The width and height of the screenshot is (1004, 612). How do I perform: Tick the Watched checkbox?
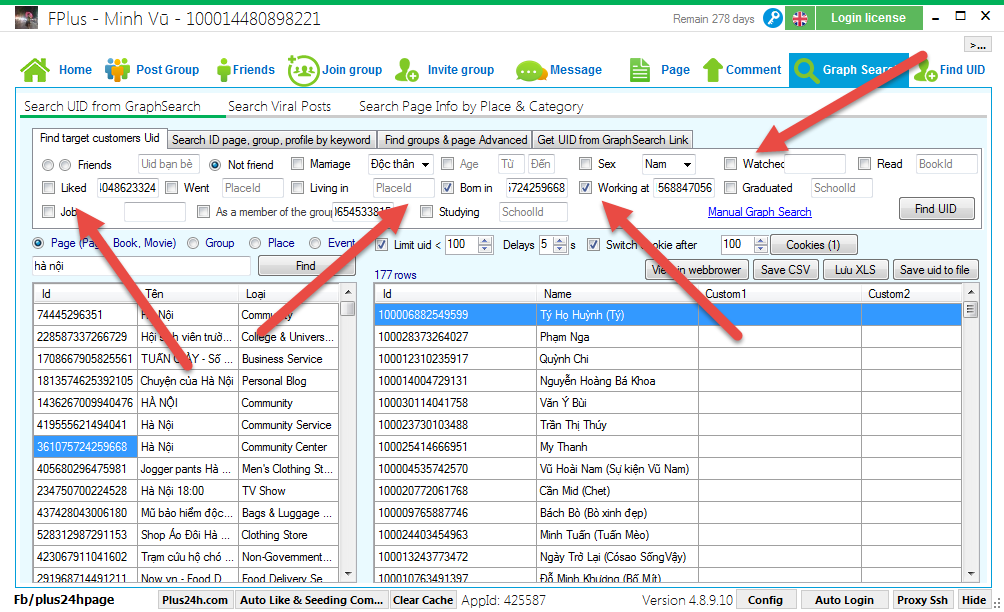tap(730, 164)
